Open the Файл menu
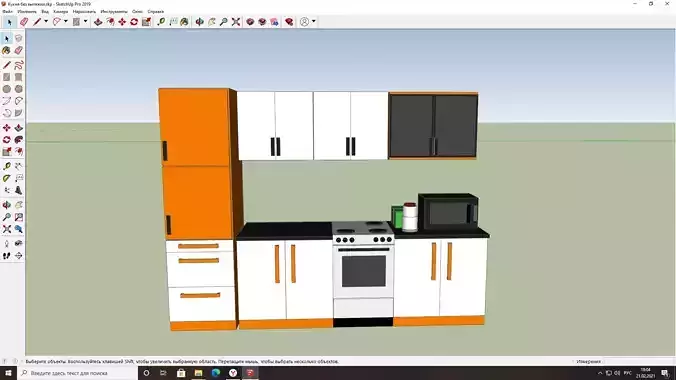Screen dimensions: 676x380 coord(8,12)
